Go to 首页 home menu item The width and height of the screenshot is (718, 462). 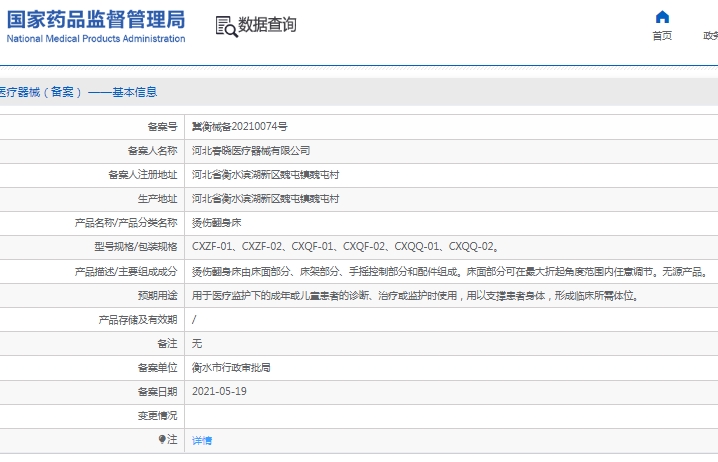coord(662,36)
